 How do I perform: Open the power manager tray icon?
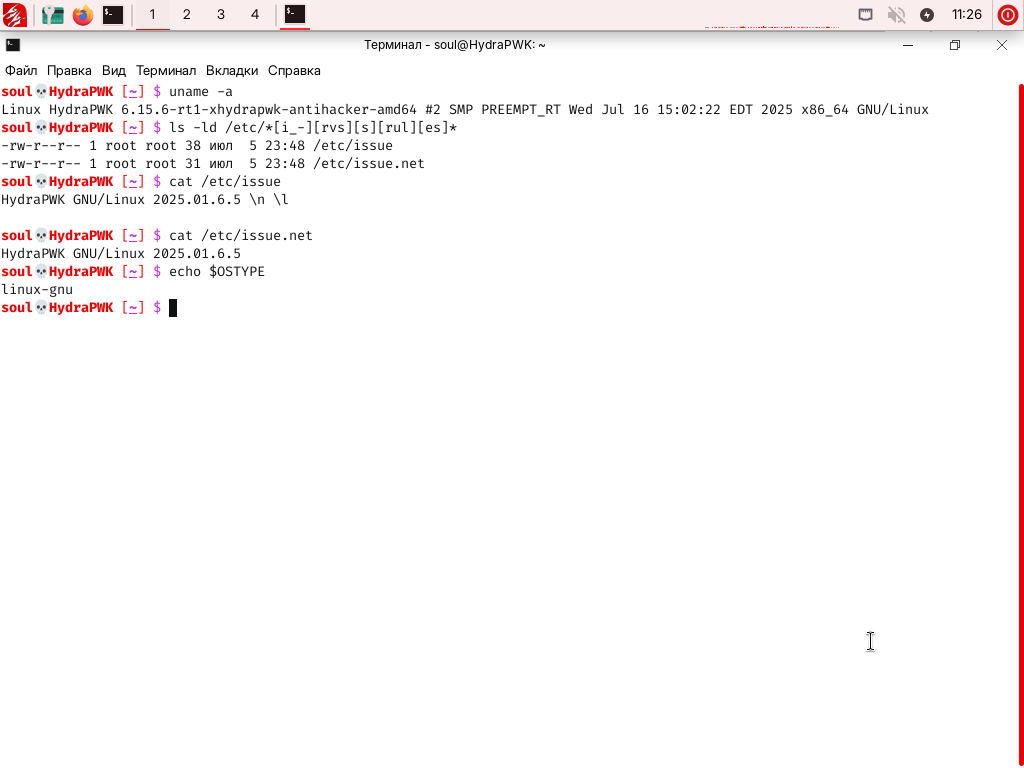pyautogui.click(x=927, y=14)
